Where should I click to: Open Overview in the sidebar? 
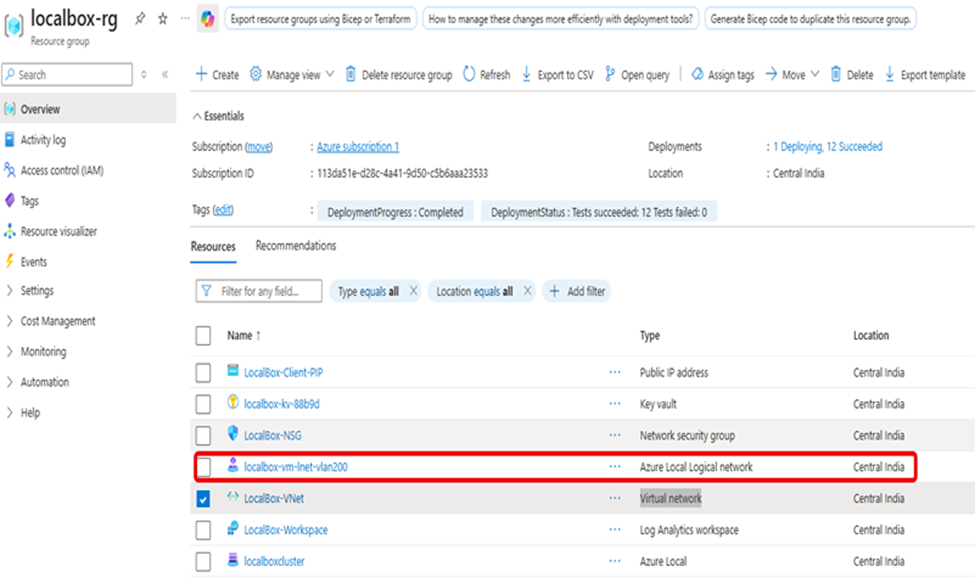pyautogui.click(x=88, y=109)
